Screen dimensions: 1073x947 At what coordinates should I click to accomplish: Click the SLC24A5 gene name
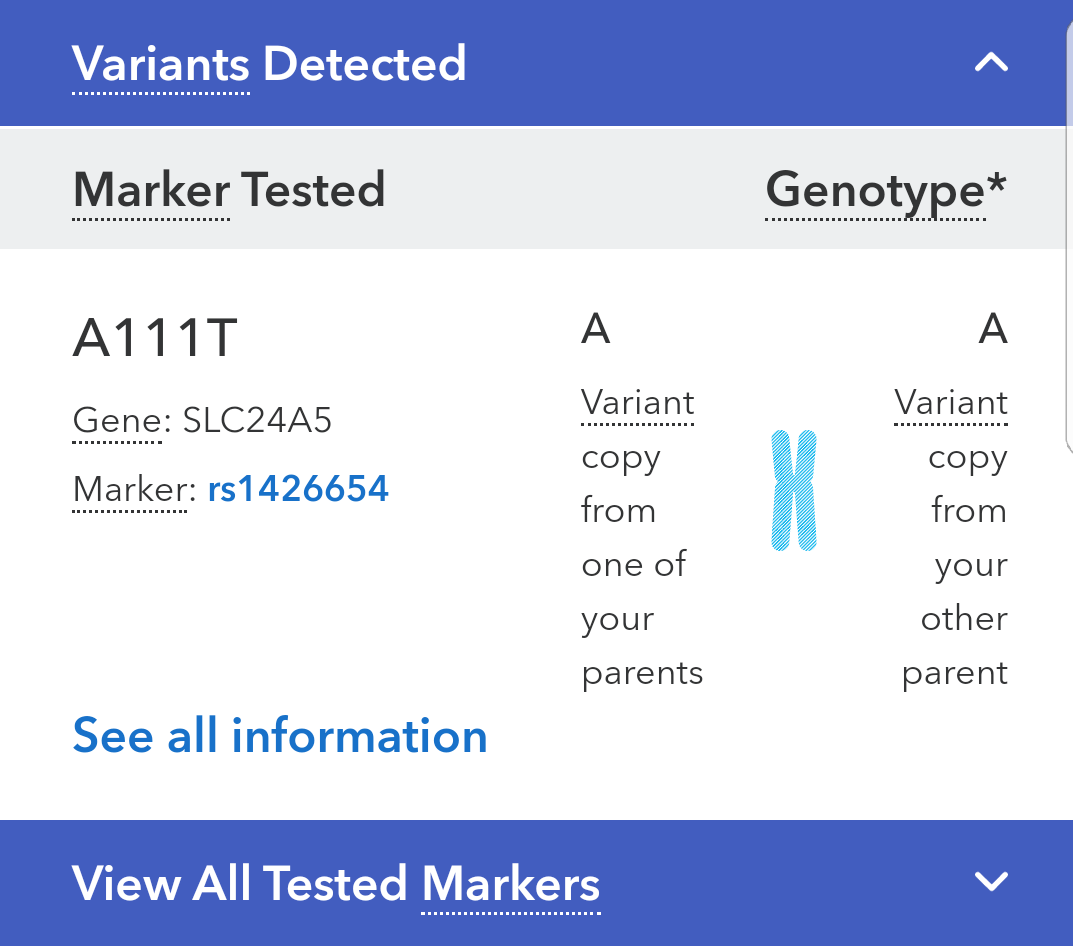coord(257,420)
